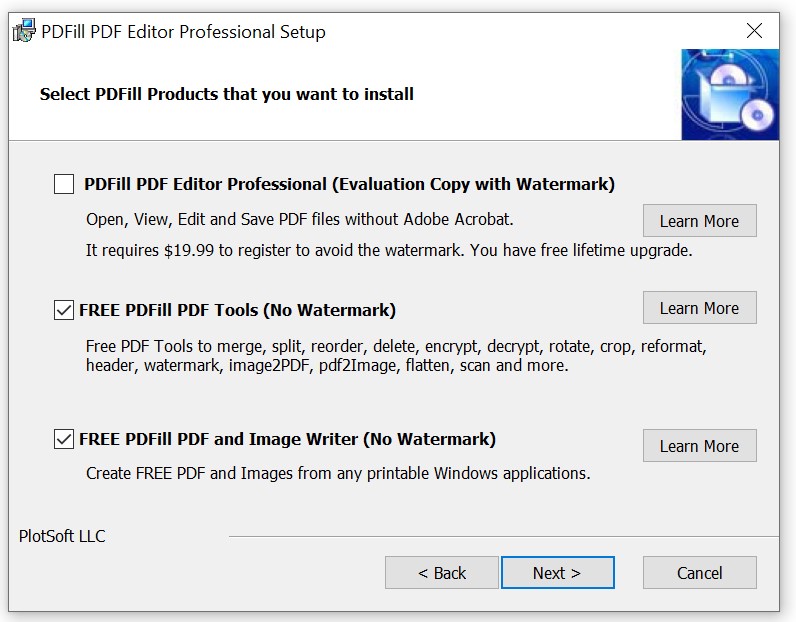Click 'Open, View, Edit and Save PDF files' text

click(x=300, y=219)
